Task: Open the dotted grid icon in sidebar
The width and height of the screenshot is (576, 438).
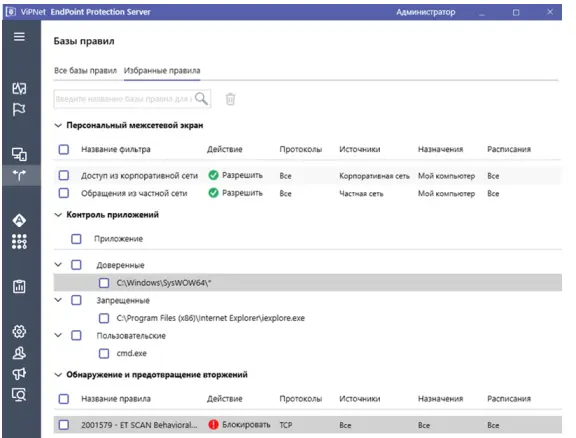Action: [x=19, y=242]
